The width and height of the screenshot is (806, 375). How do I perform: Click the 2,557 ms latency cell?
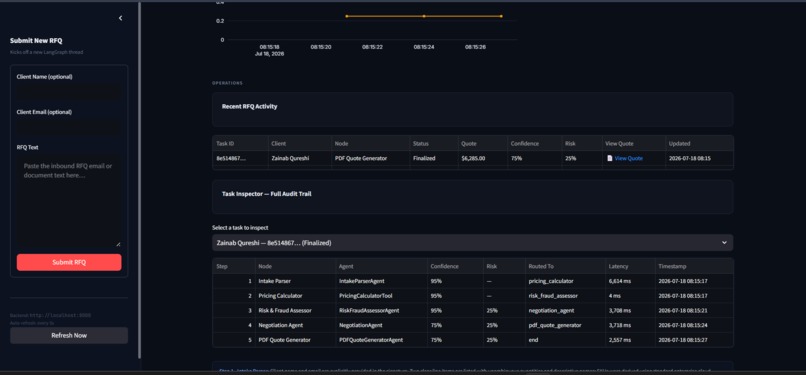tap(630, 340)
